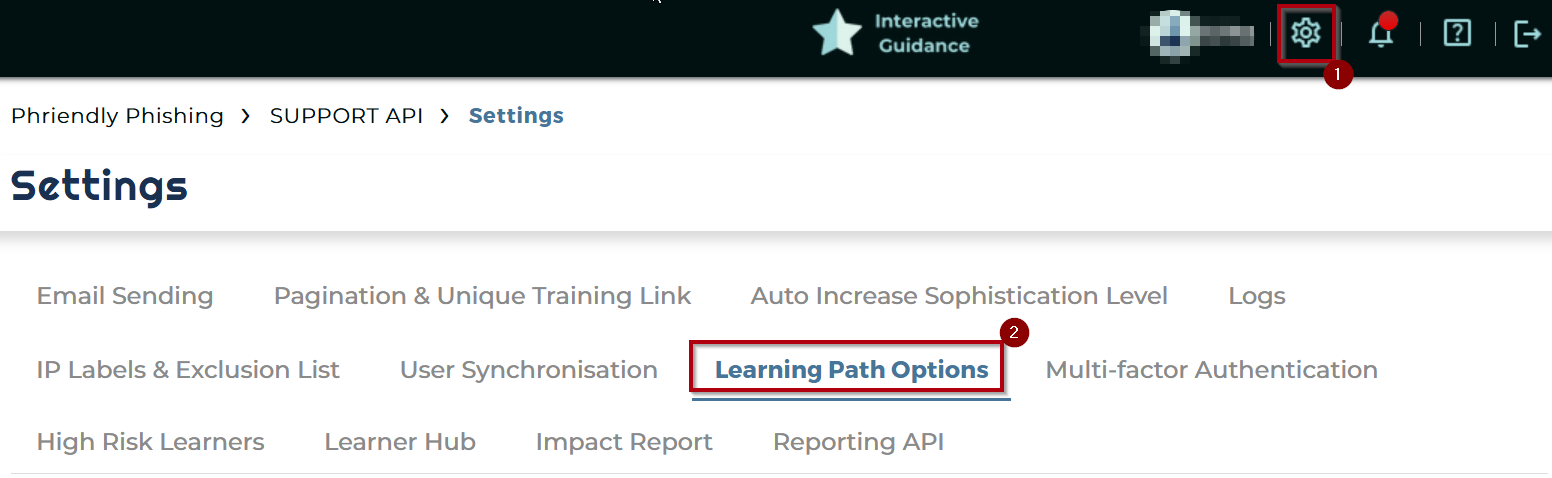Go to Phriendly Phishing breadcrumb
The image size is (1552, 478).
(x=117, y=116)
